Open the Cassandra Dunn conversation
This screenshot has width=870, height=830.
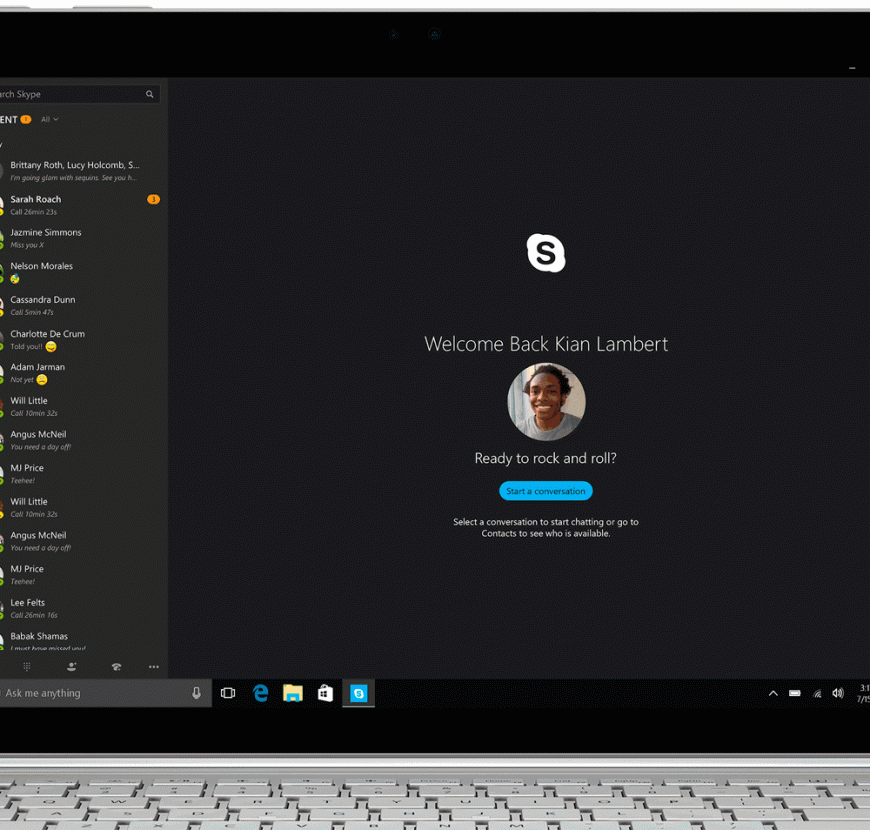pos(83,306)
